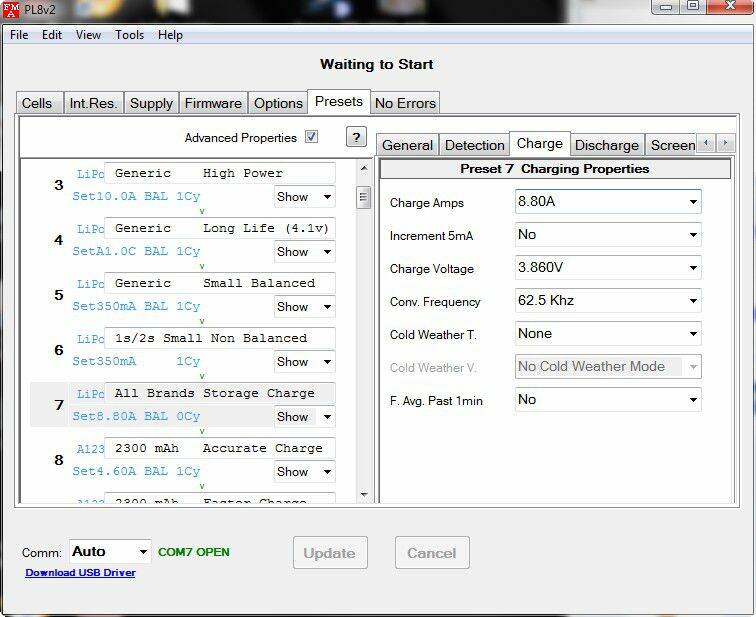The height and width of the screenshot is (617, 756).
Task: Open the Show dropdown for preset 5
Action: click(304, 307)
